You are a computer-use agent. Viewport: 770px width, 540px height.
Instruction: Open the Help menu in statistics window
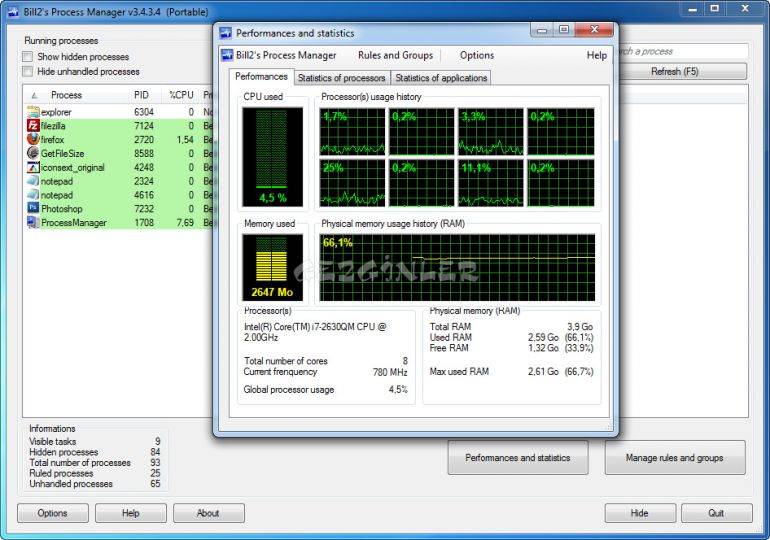pyautogui.click(x=597, y=55)
